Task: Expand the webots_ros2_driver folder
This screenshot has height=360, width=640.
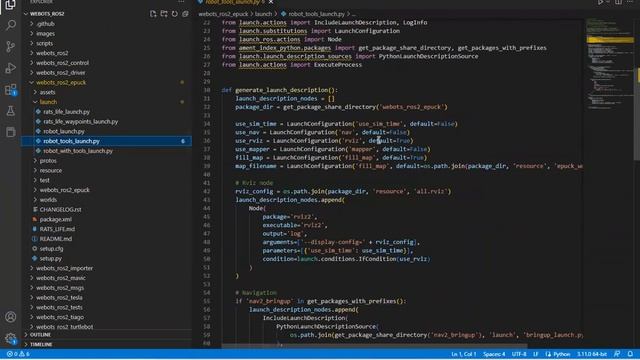Action: (x=60, y=73)
